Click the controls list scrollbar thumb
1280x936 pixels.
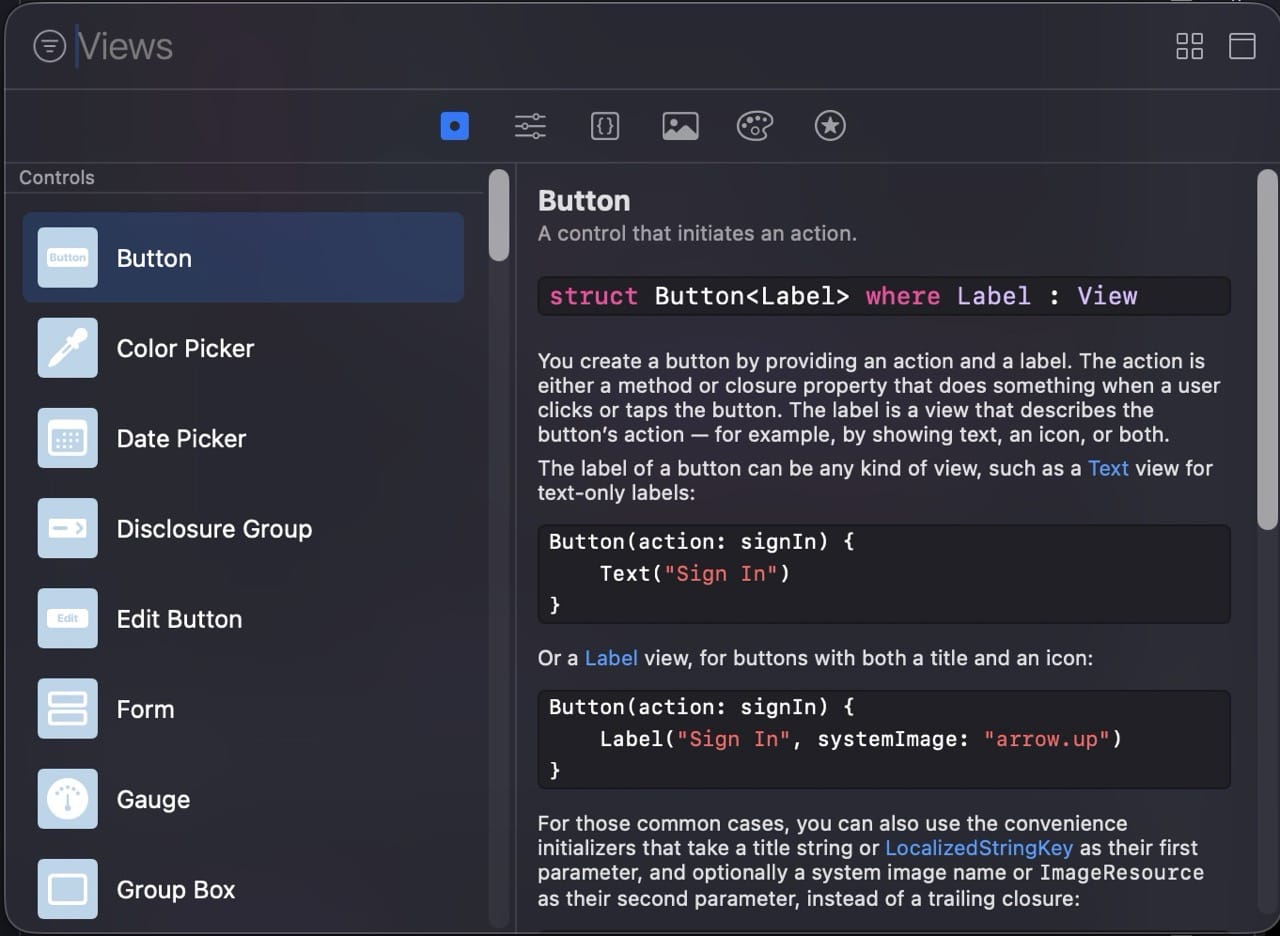(x=498, y=215)
